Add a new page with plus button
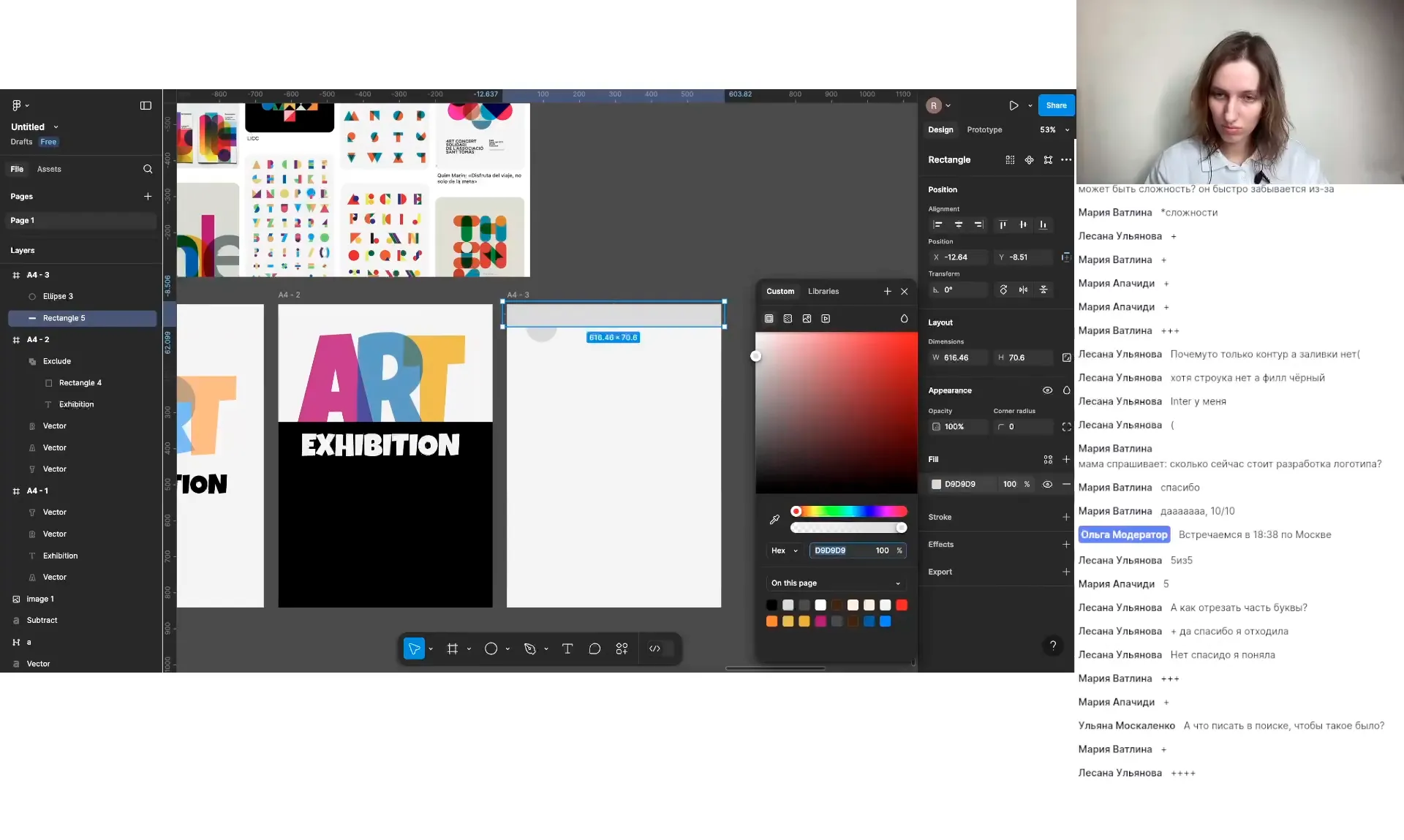This screenshot has width=1404, height=840. [148, 196]
